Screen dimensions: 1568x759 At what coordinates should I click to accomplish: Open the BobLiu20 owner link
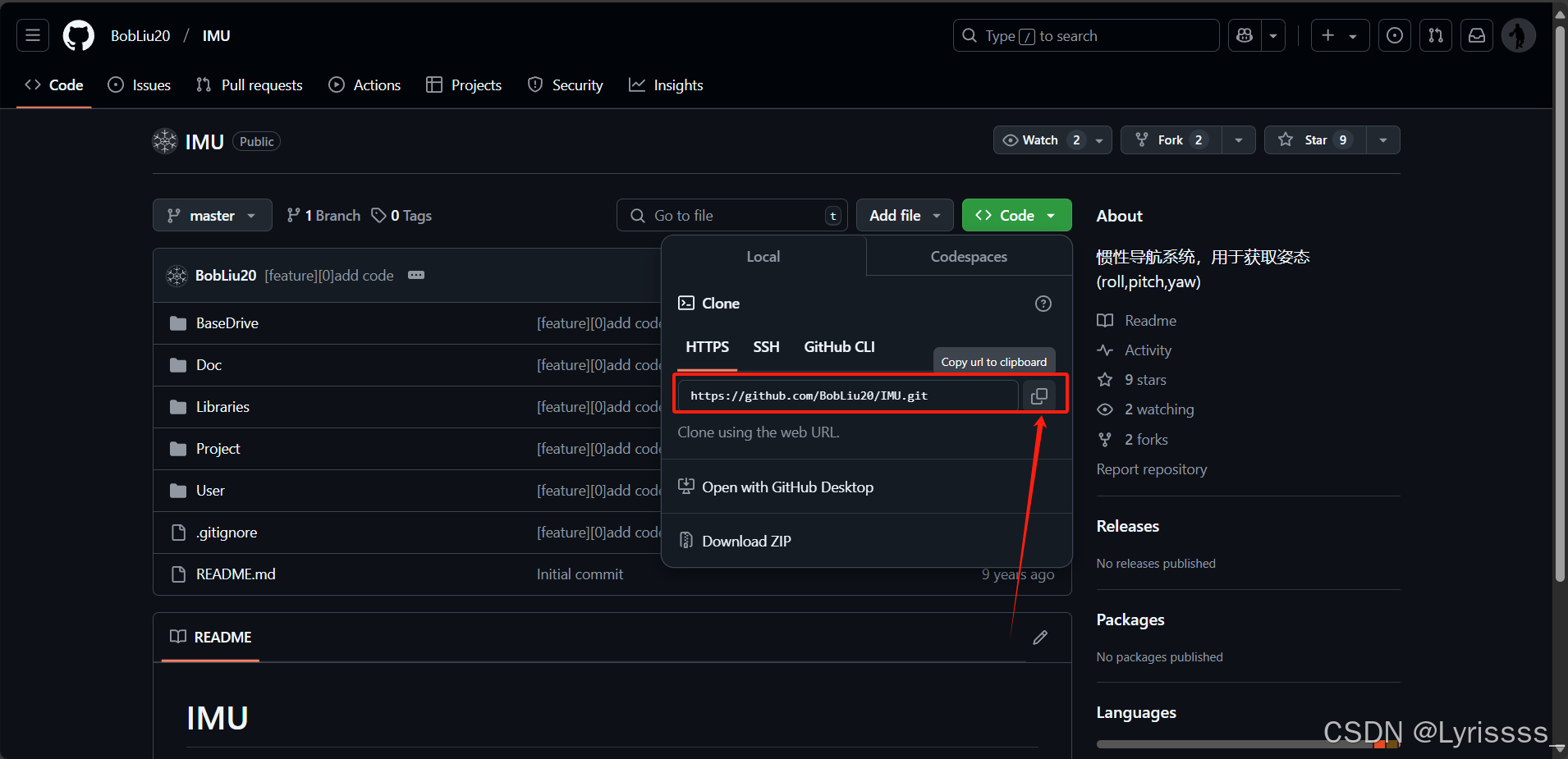pos(140,35)
